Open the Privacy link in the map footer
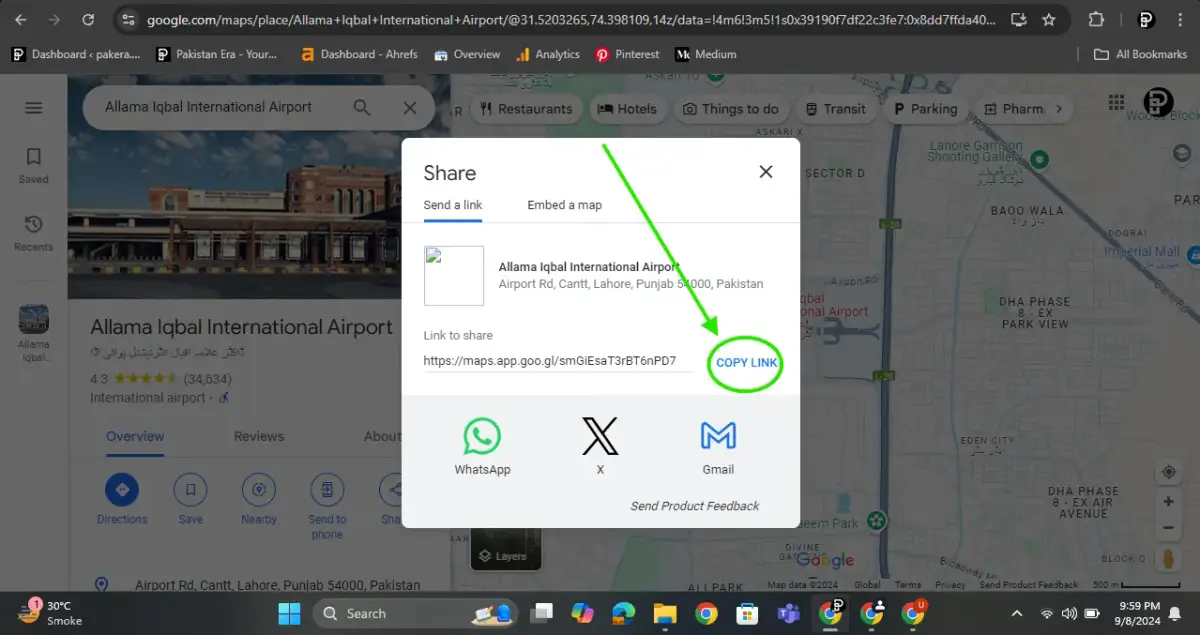Image resolution: width=1200 pixels, height=635 pixels. pos(950,585)
